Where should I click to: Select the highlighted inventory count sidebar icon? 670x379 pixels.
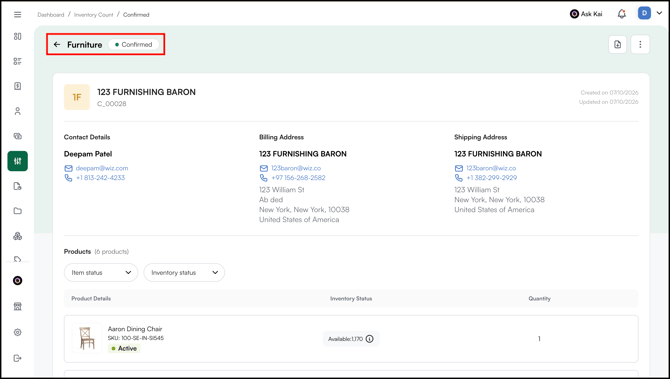click(18, 161)
